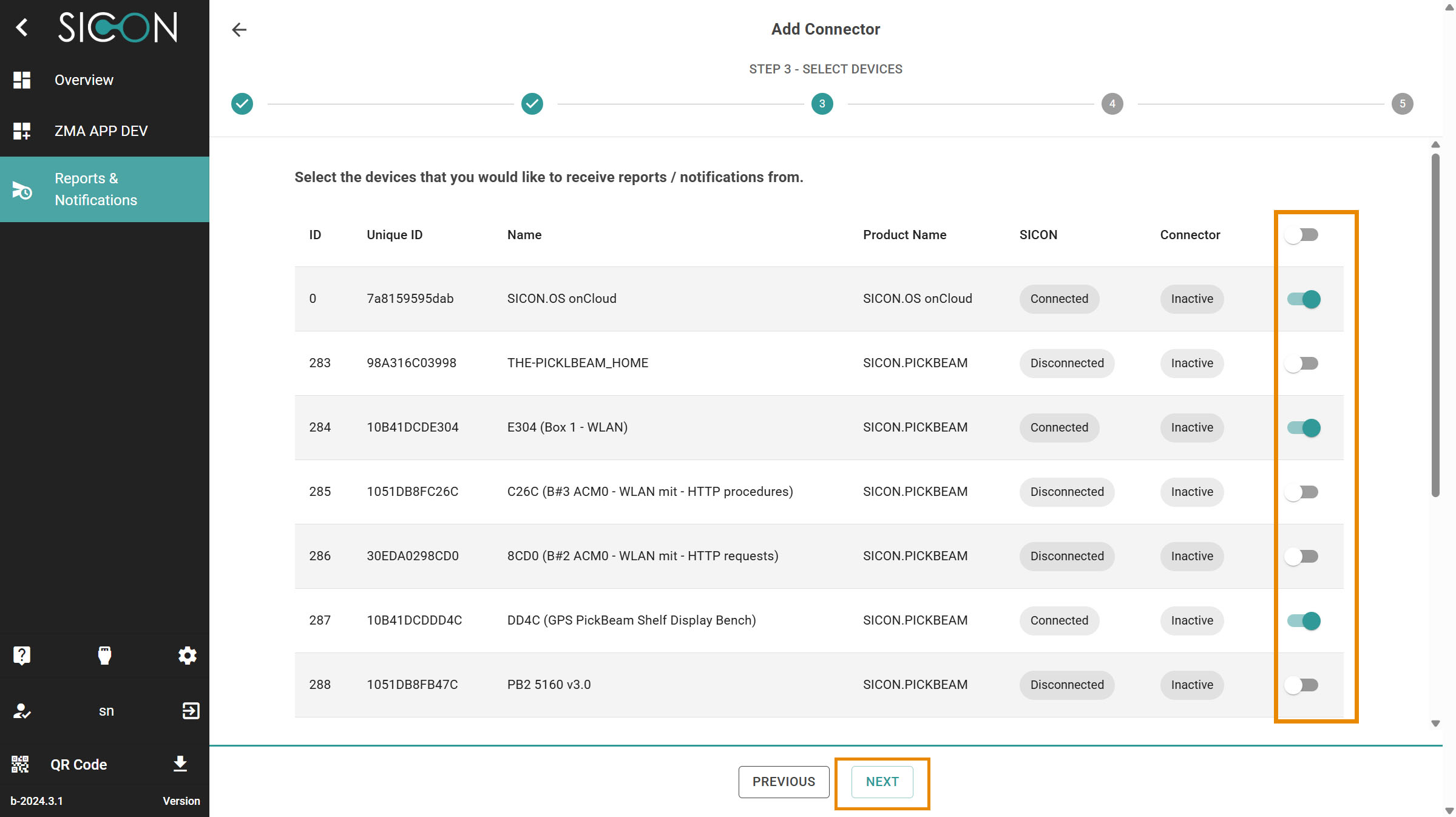Toggle the select-all devices switch in header
The width and height of the screenshot is (1456, 817).
pos(1302,235)
